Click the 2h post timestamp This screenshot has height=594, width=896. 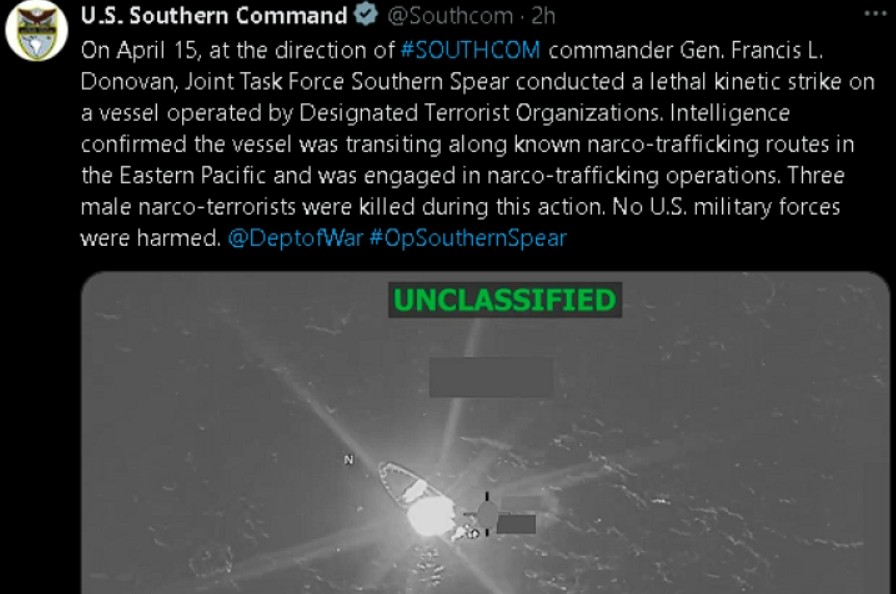point(543,16)
